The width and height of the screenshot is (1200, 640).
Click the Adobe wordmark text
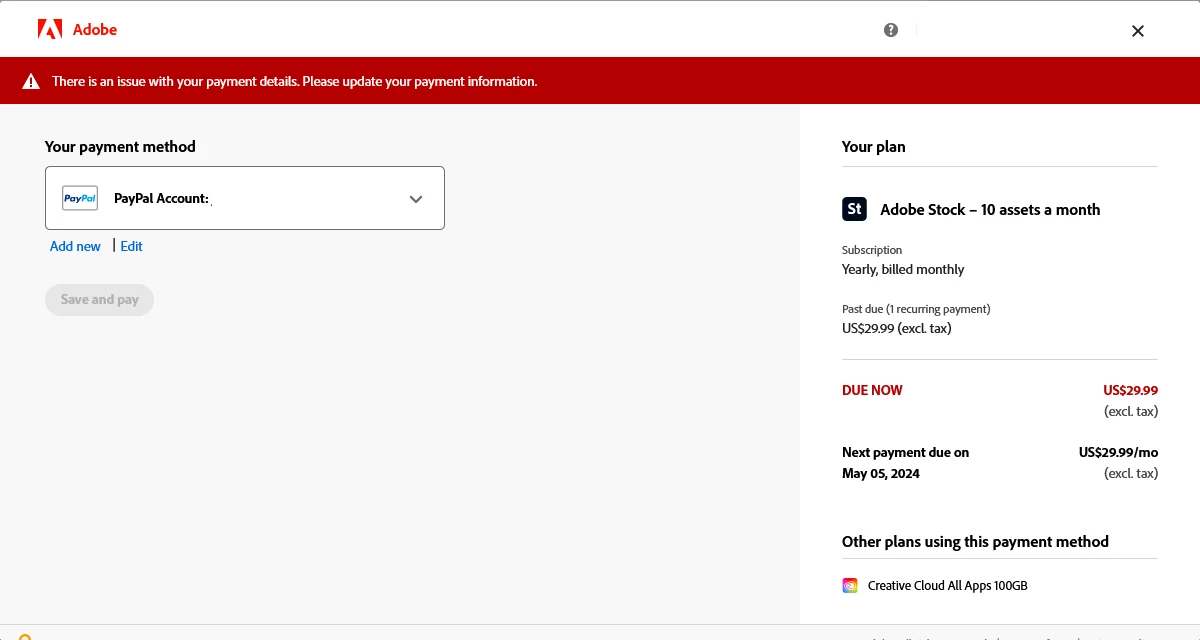[x=95, y=30]
